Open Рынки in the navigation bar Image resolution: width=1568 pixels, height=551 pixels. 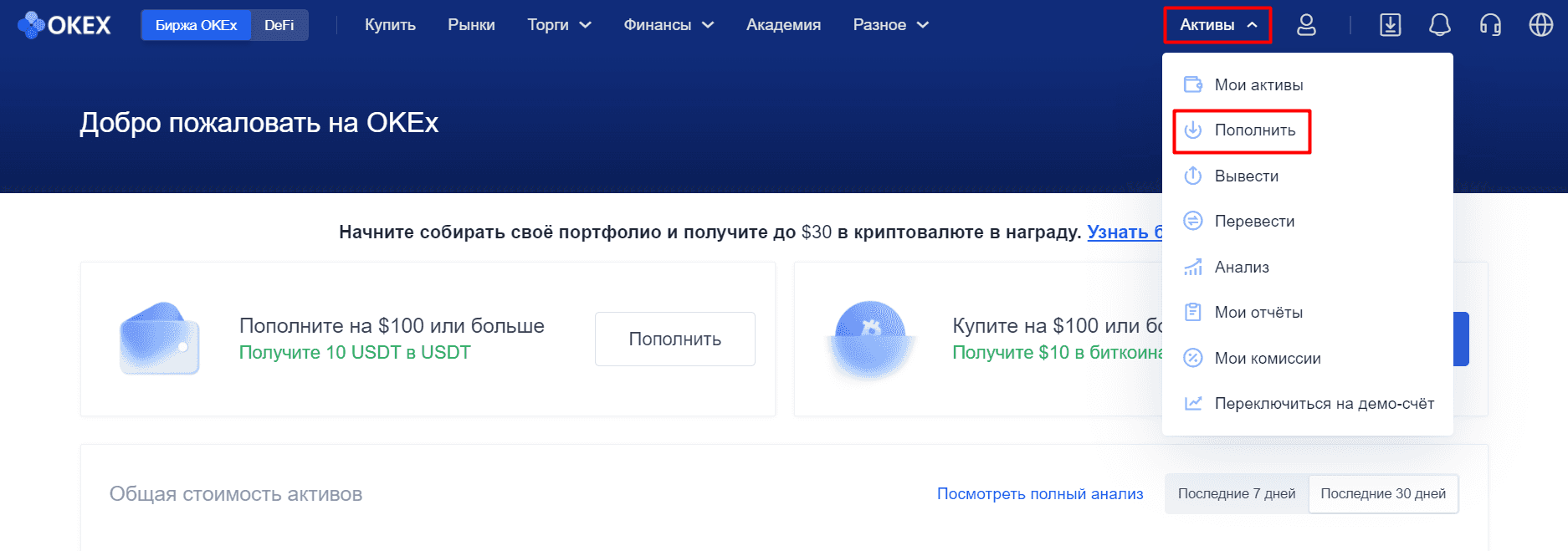[x=471, y=25]
